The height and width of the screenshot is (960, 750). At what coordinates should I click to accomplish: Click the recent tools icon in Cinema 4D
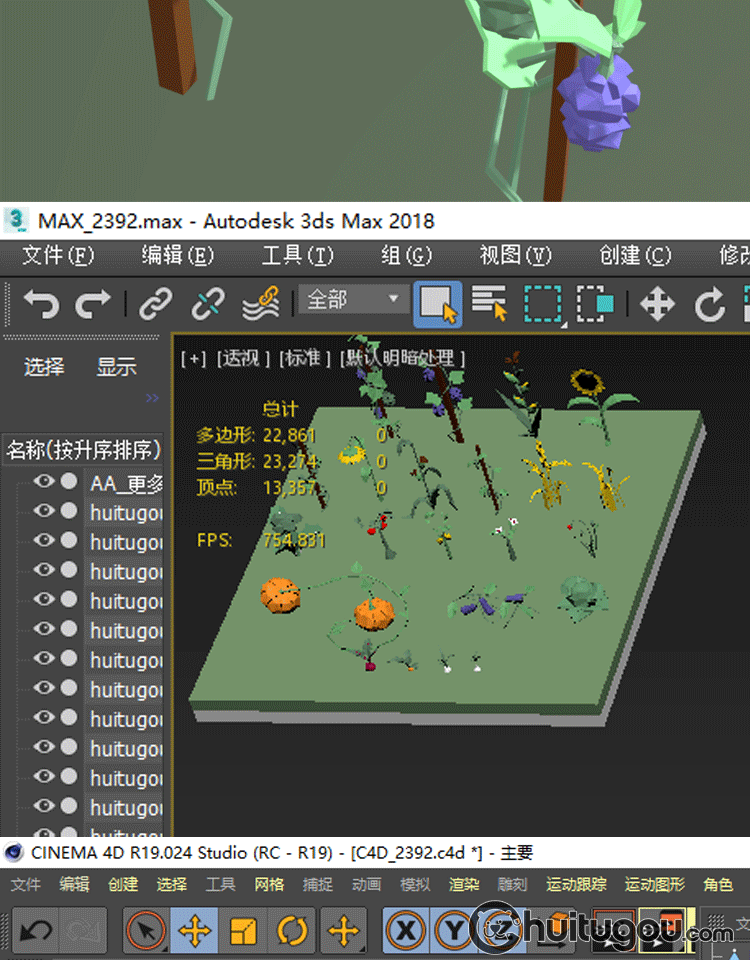(x=343, y=931)
